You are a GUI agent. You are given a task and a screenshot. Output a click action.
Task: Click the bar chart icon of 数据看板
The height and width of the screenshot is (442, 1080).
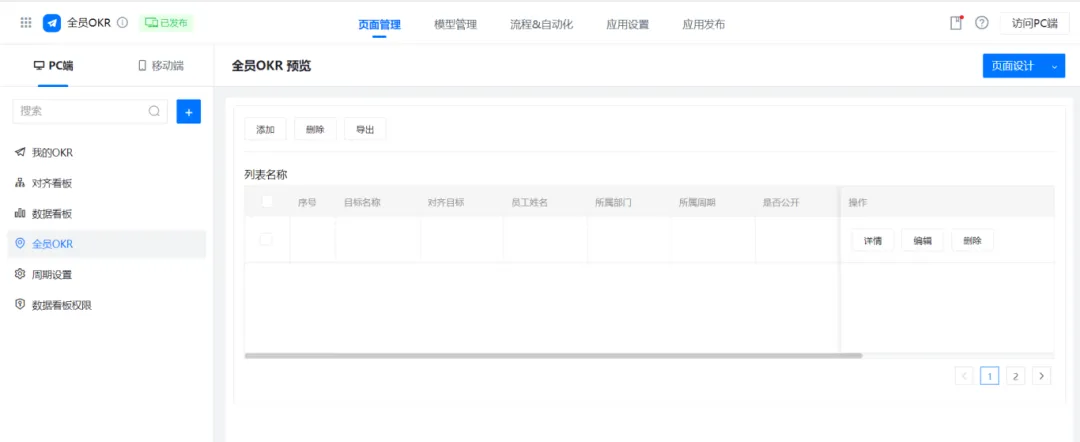click(x=20, y=213)
